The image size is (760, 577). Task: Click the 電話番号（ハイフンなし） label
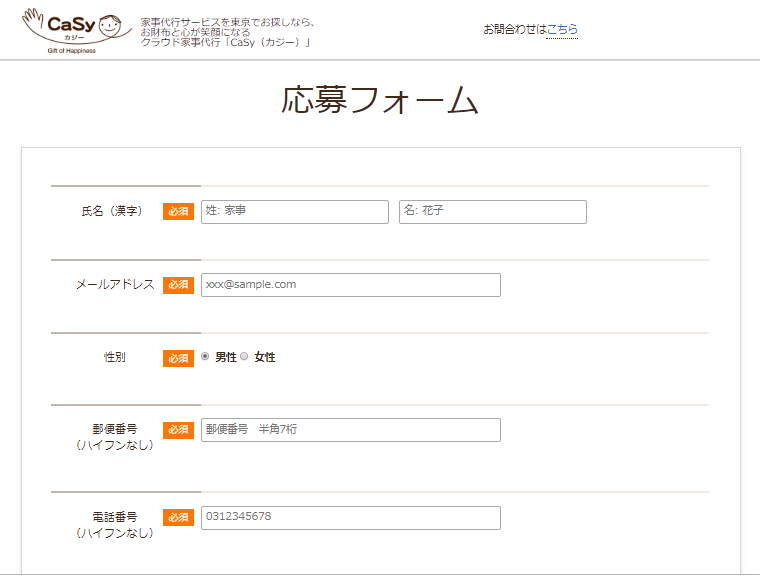click(x=115, y=525)
